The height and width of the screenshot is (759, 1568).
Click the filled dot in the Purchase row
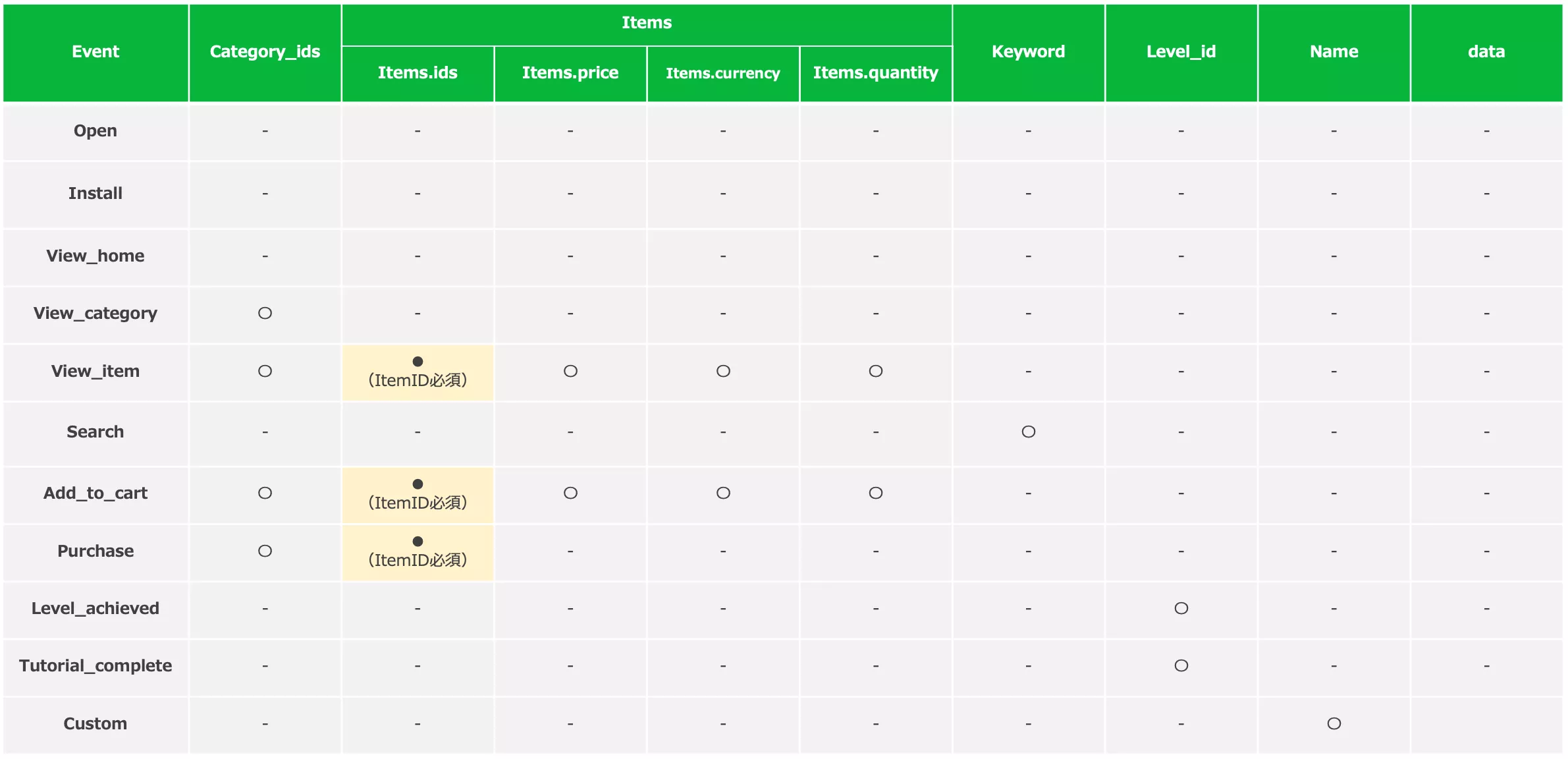click(418, 541)
